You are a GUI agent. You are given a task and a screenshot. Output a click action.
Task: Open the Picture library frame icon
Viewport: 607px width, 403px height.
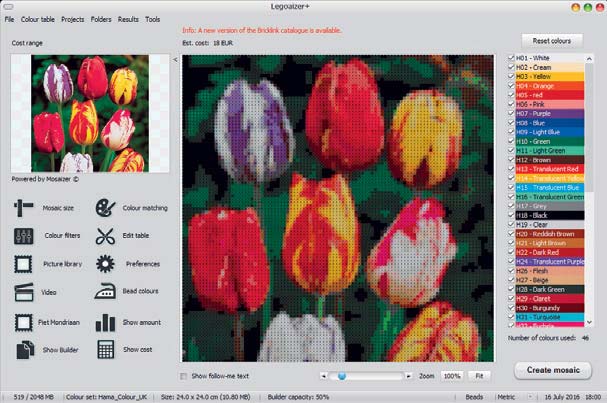click(x=23, y=264)
